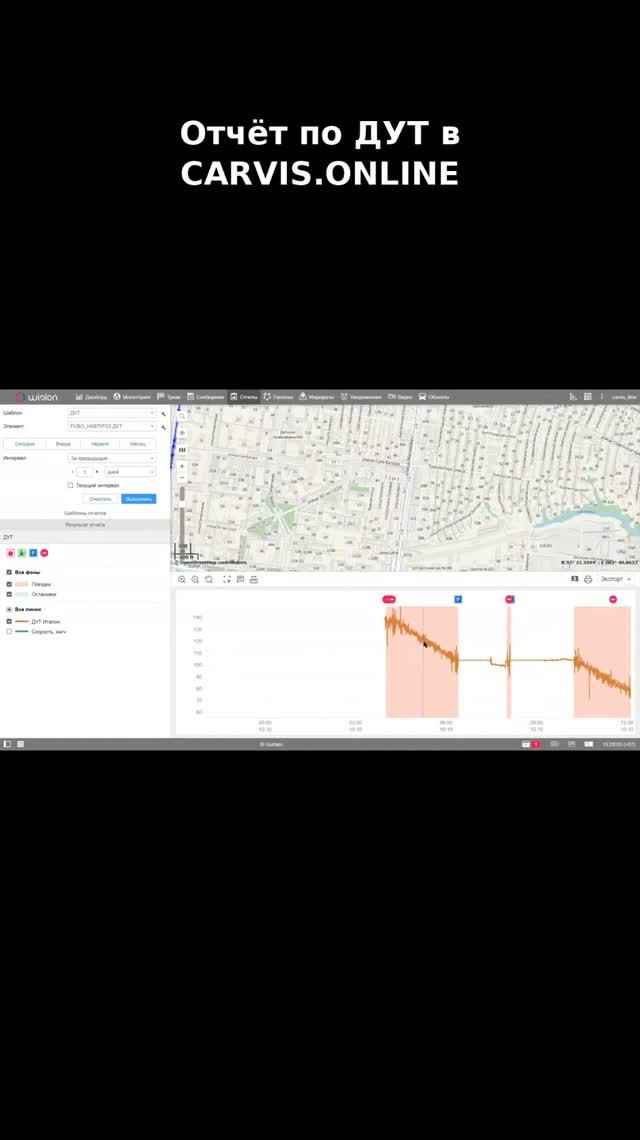Toggle the Текущий интервал checkbox
Viewport: 640px width, 1140px height.
(71, 485)
